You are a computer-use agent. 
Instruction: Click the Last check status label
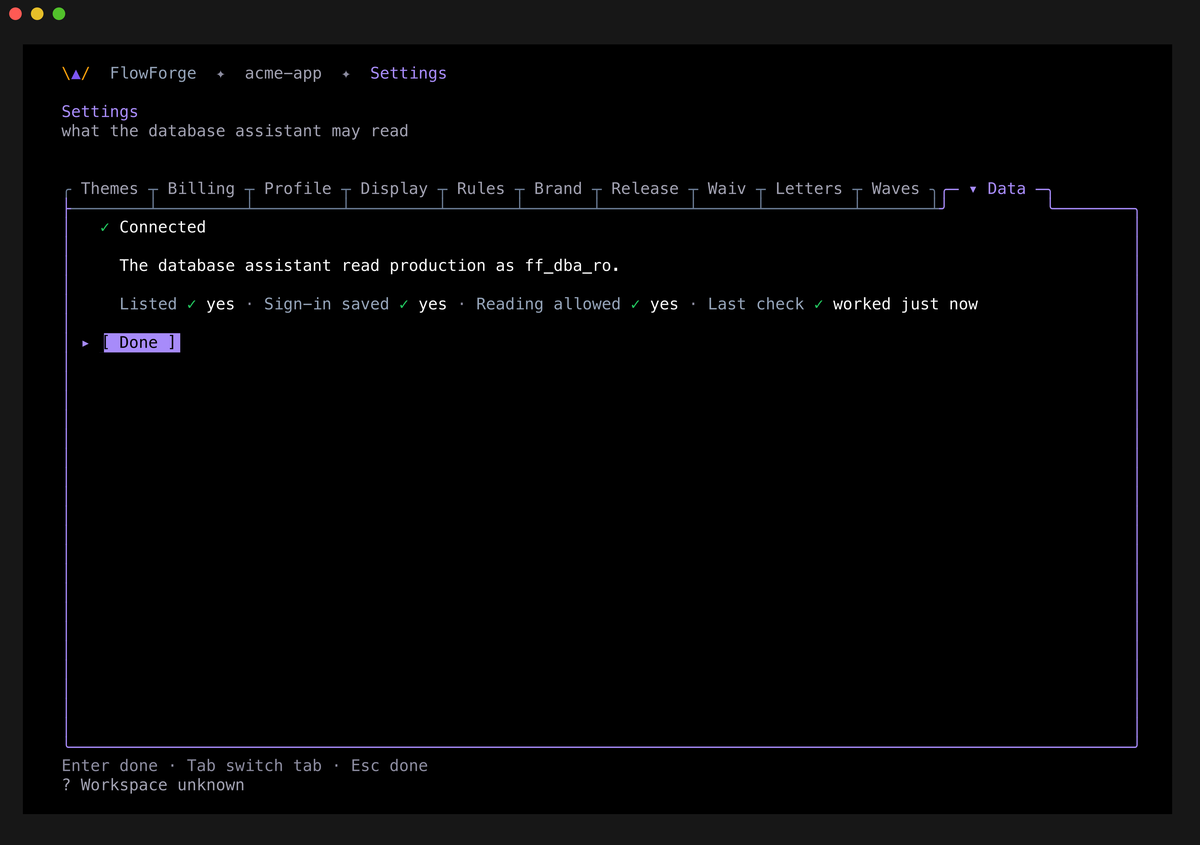coord(756,304)
